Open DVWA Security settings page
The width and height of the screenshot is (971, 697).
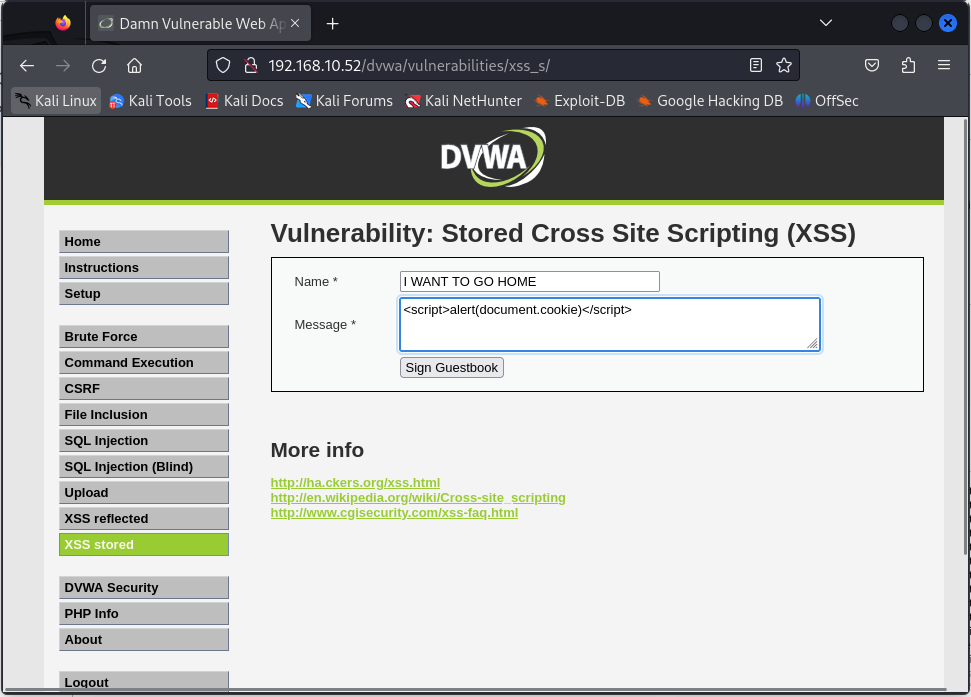pos(144,587)
